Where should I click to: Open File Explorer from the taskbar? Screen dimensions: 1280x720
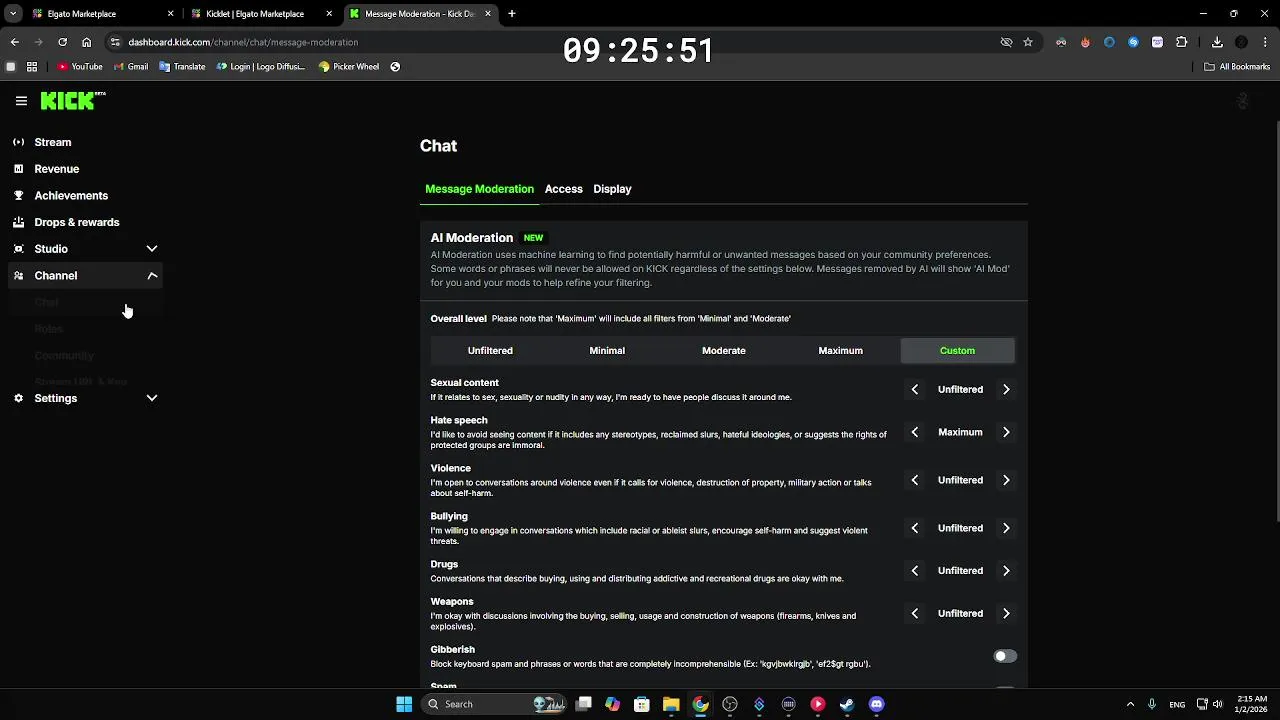[x=671, y=704]
